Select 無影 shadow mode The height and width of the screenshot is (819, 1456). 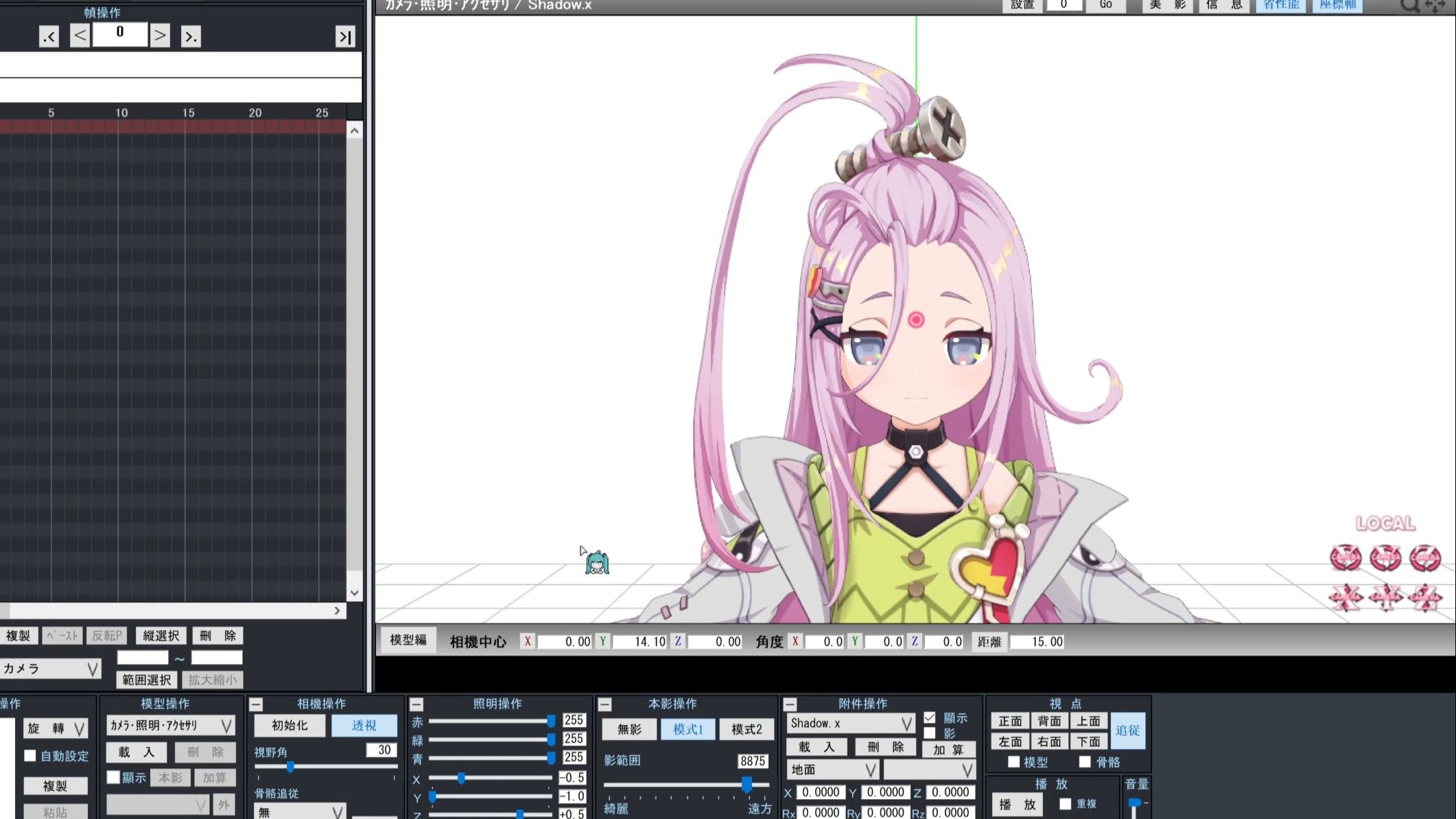pyautogui.click(x=629, y=729)
